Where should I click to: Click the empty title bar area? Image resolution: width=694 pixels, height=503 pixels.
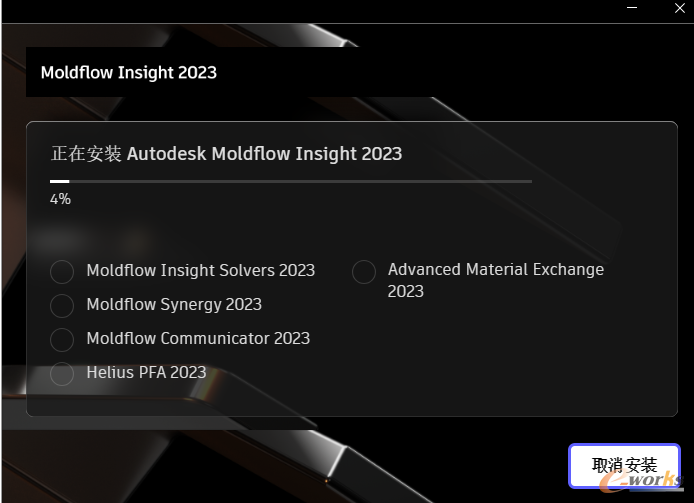click(x=300, y=11)
